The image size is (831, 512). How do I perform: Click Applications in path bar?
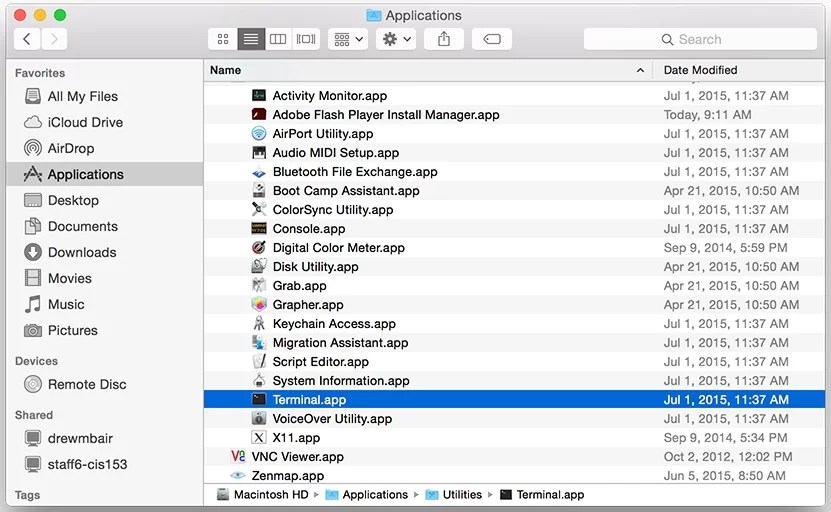click(367, 495)
